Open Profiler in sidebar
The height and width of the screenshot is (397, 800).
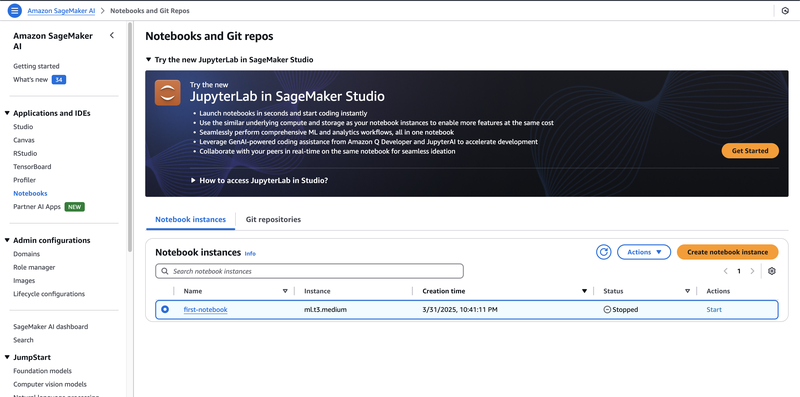point(24,180)
